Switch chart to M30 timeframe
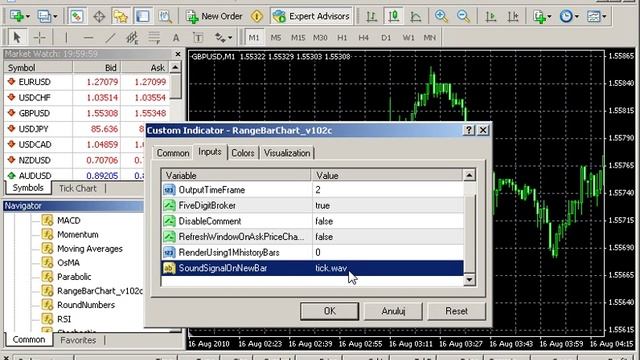Viewport: 640px width, 360px height. tap(320, 38)
